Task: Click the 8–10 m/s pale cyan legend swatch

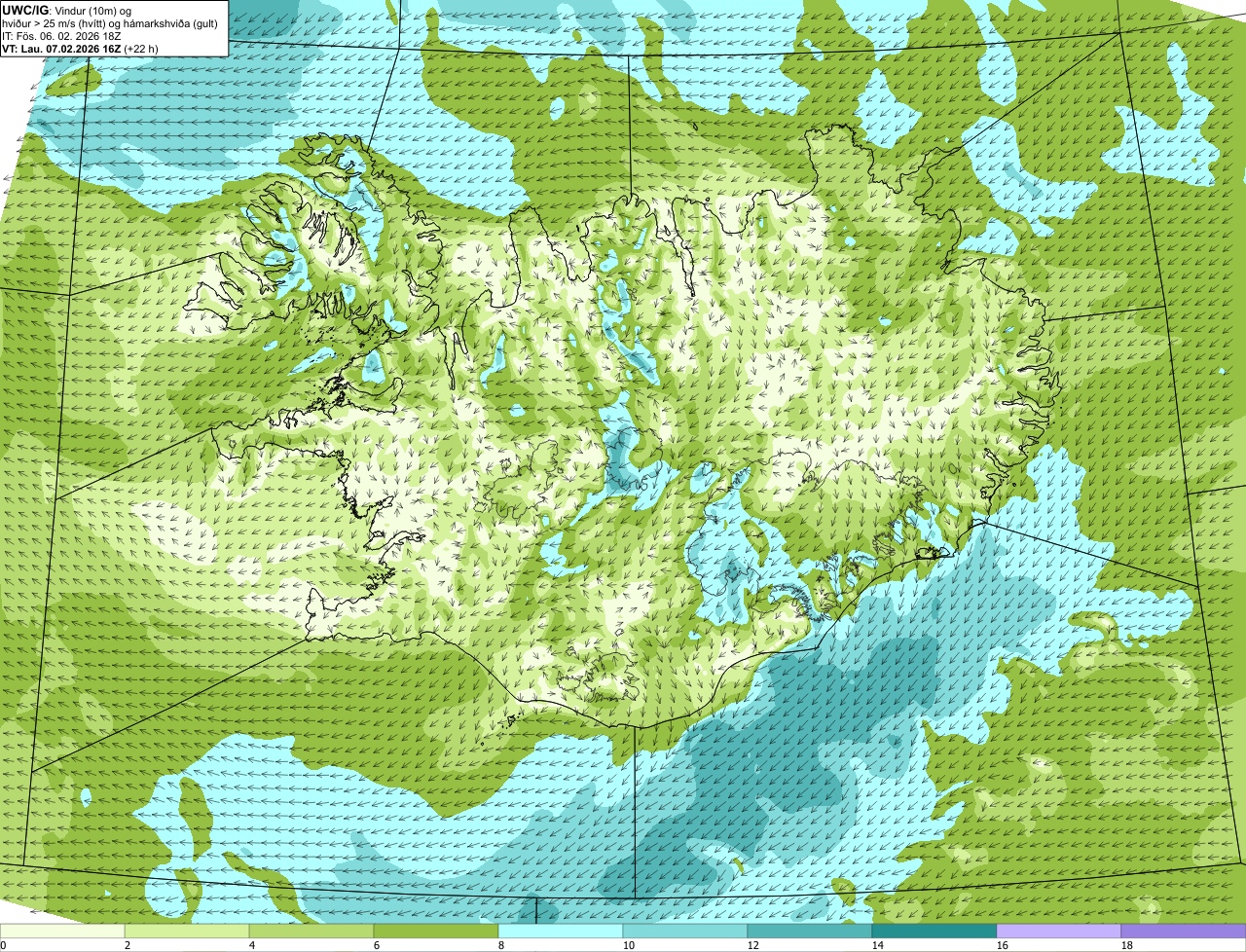Action: tap(561, 932)
